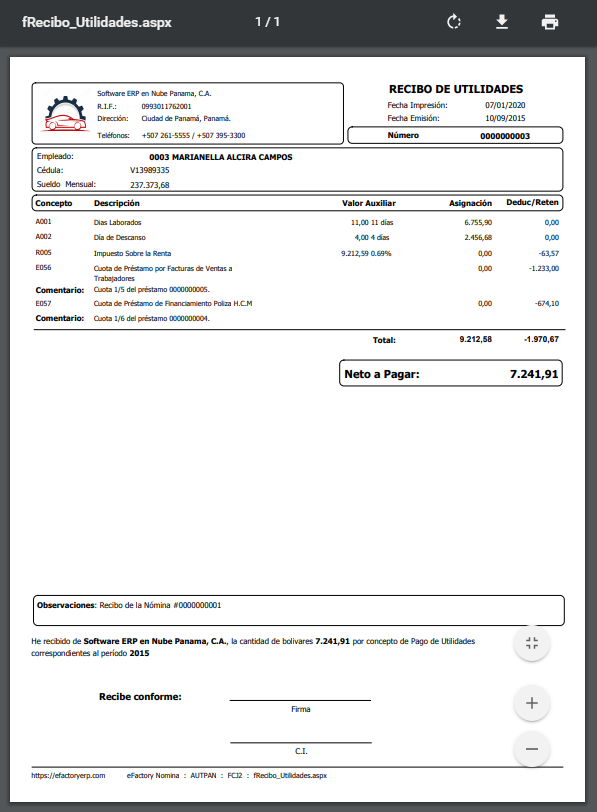Click the company car gear logo
The width and height of the screenshot is (597, 812).
click(x=64, y=113)
